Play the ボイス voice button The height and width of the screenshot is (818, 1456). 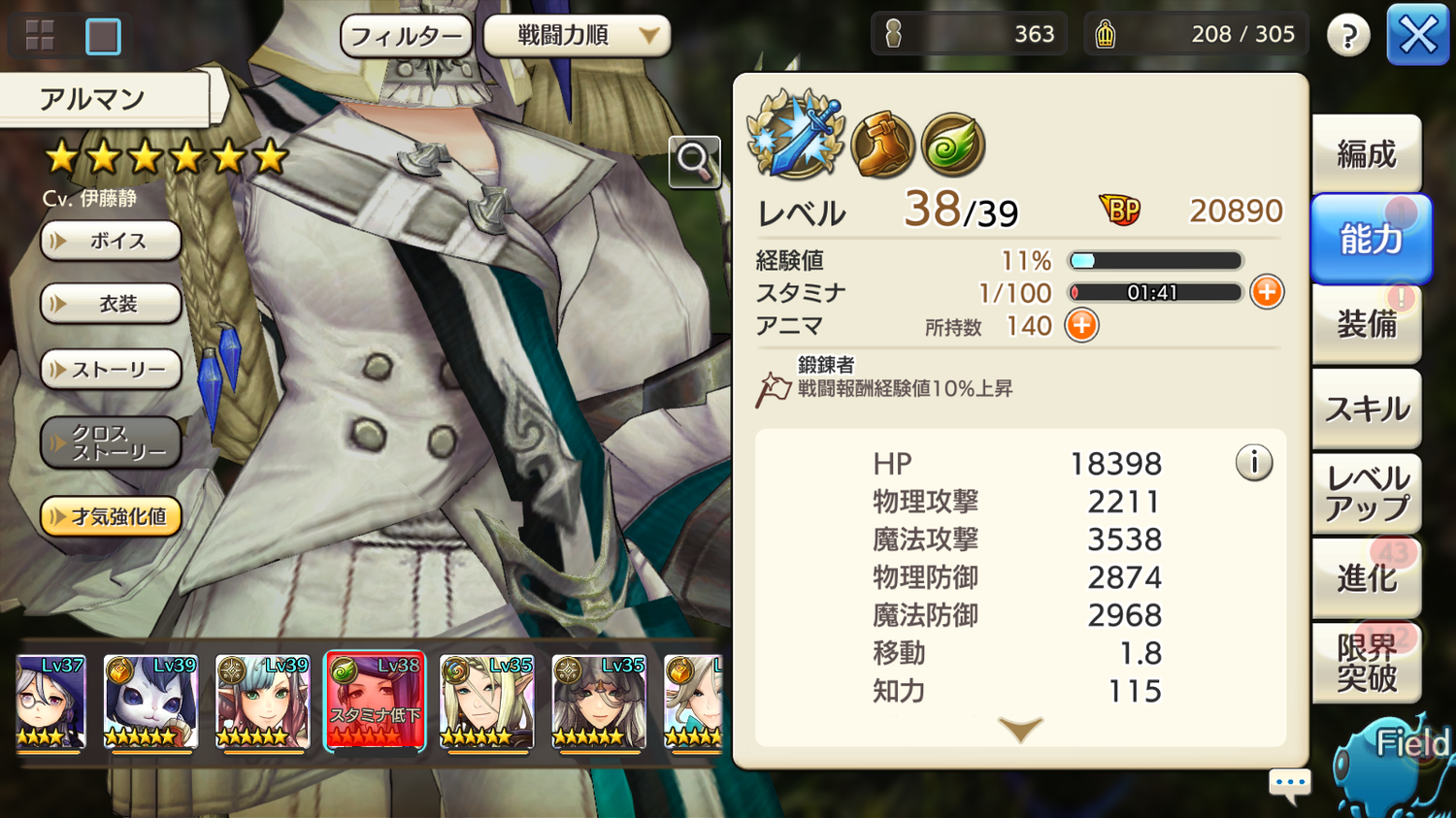point(111,241)
